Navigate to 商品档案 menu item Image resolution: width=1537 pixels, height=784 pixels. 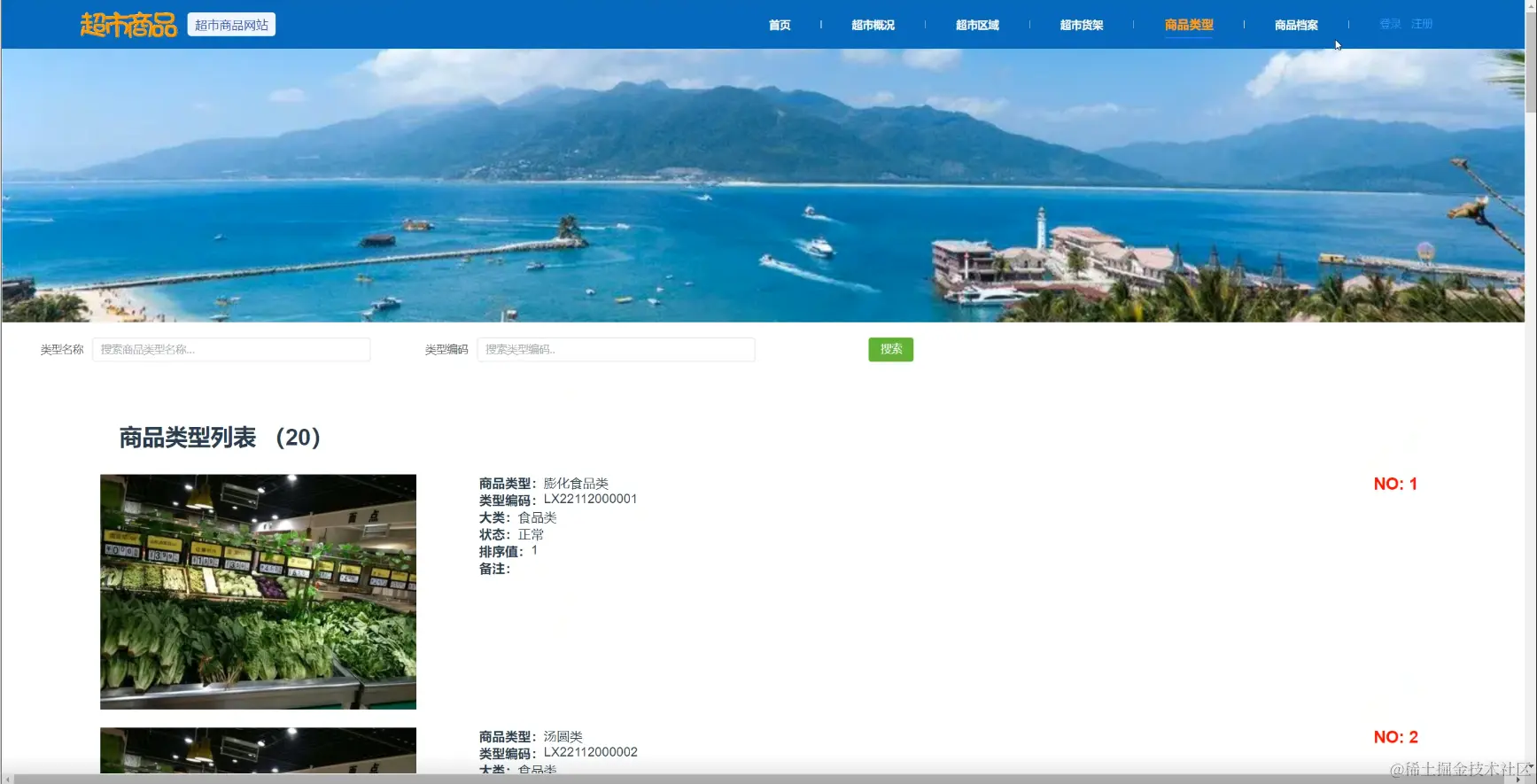(1296, 25)
